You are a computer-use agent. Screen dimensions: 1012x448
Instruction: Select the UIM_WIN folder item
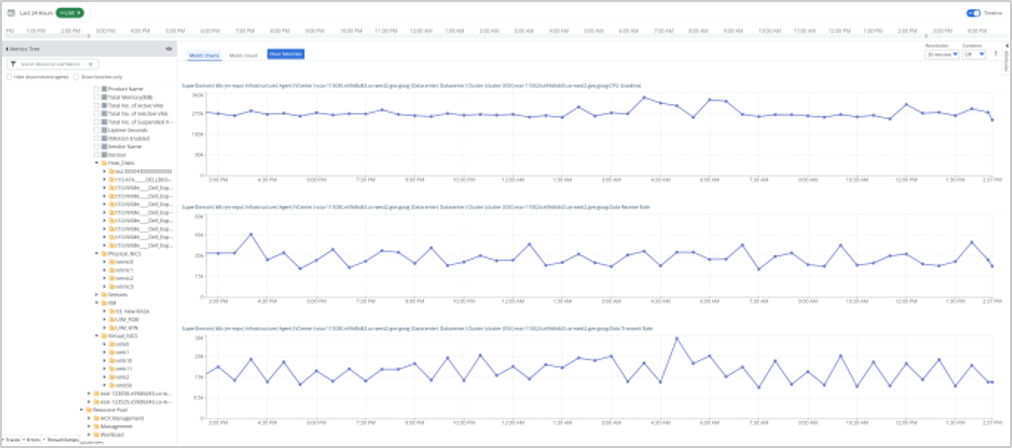pyautogui.click(x=123, y=327)
